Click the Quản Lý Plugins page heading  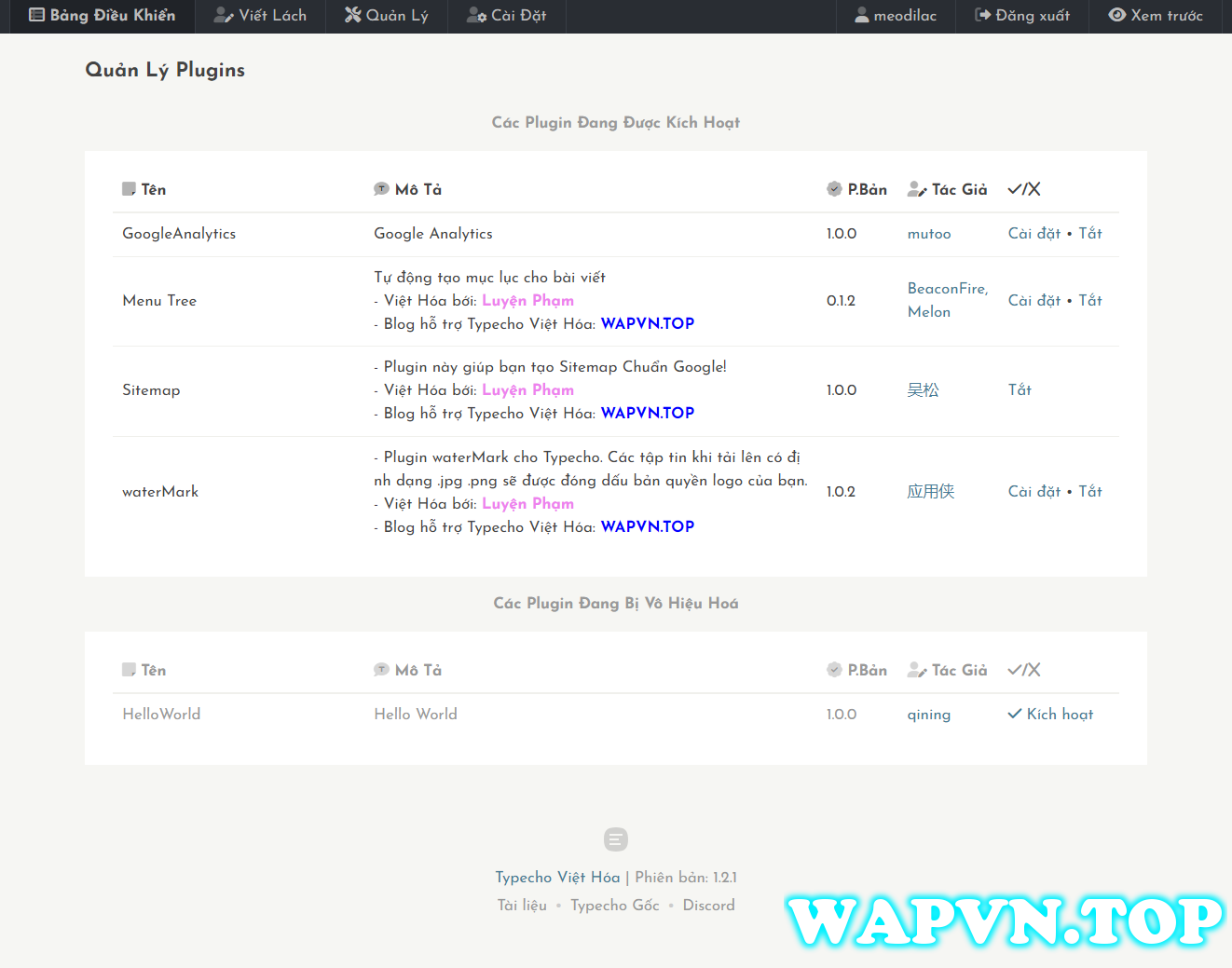pyautogui.click(x=165, y=70)
